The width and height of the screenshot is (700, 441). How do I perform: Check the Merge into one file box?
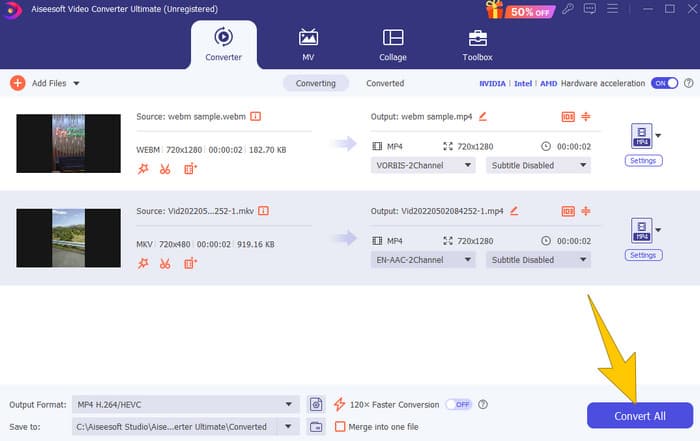340,426
